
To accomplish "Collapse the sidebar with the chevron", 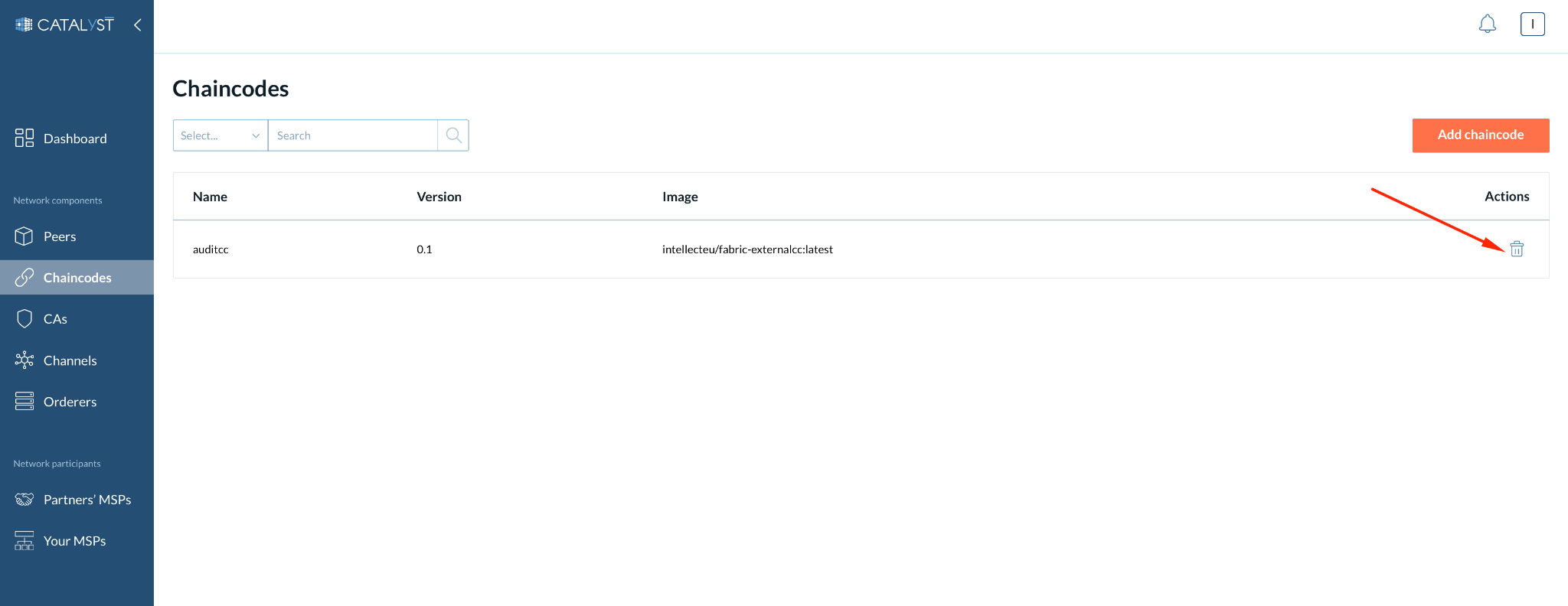I will click(138, 24).
